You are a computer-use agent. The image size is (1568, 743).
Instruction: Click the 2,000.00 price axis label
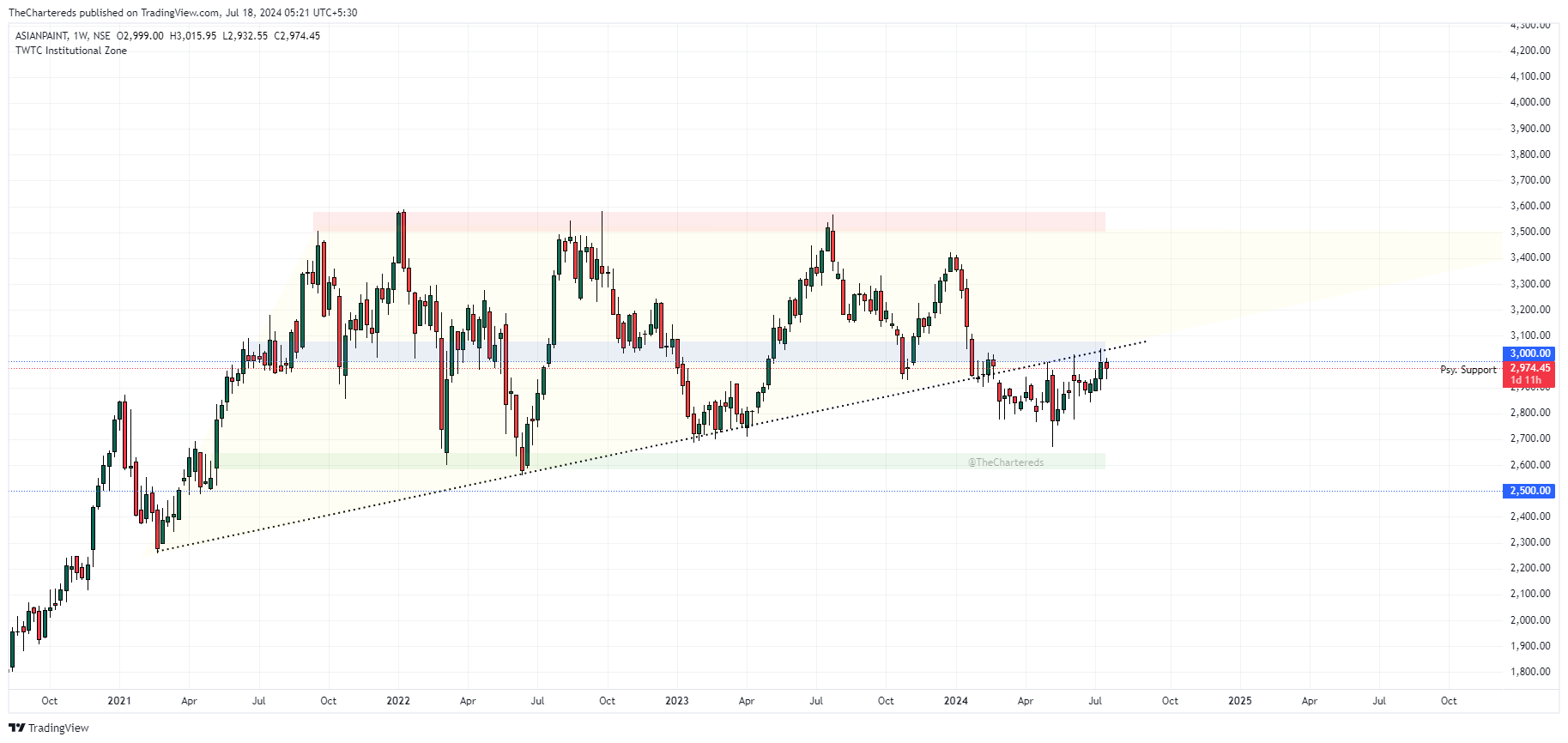point(1530,619)
